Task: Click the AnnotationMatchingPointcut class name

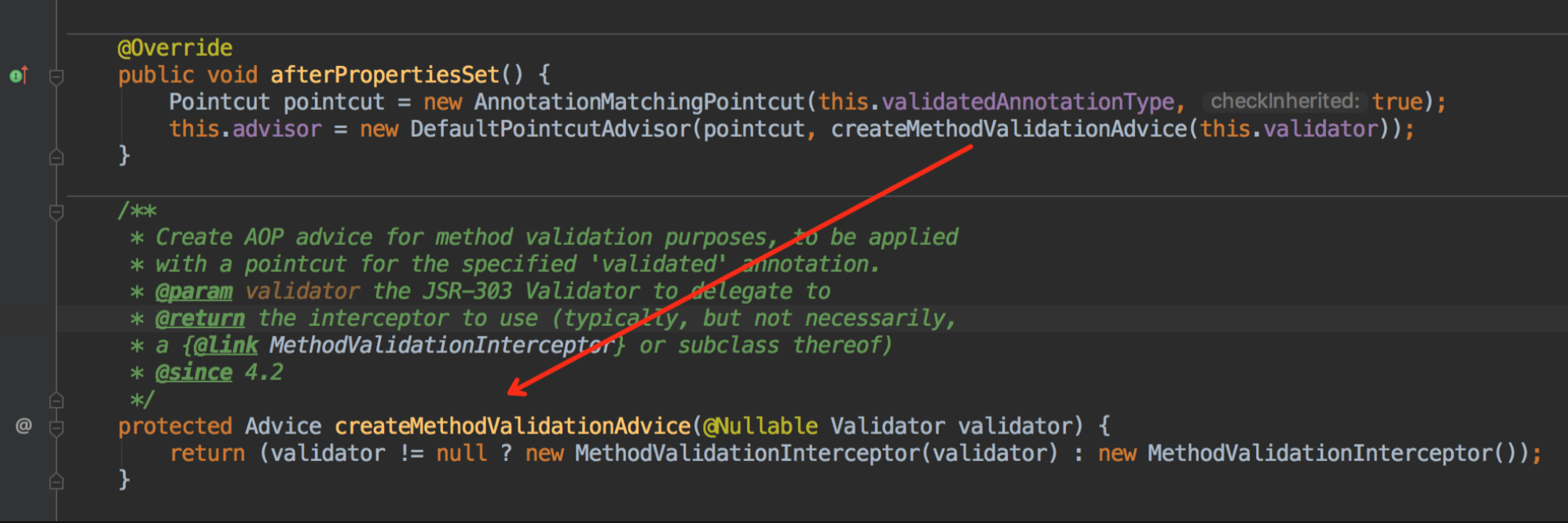Action: (x=639, y=102)
